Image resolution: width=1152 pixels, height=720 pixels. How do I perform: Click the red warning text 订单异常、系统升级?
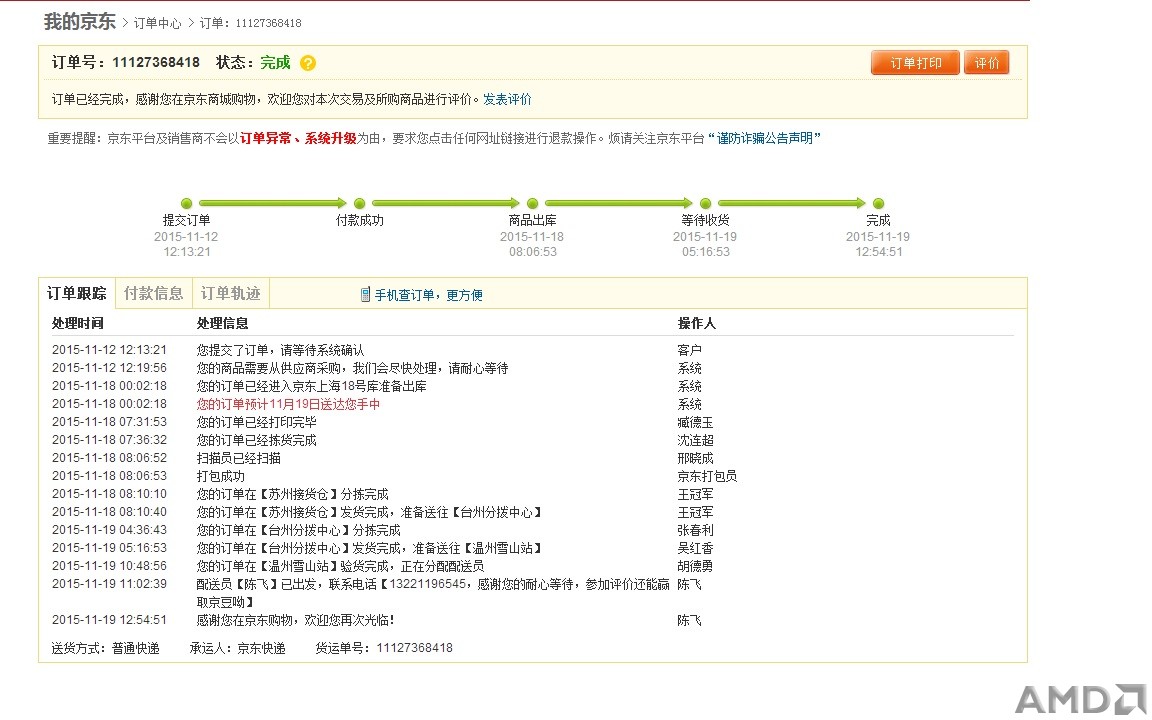tap(298, 138)
